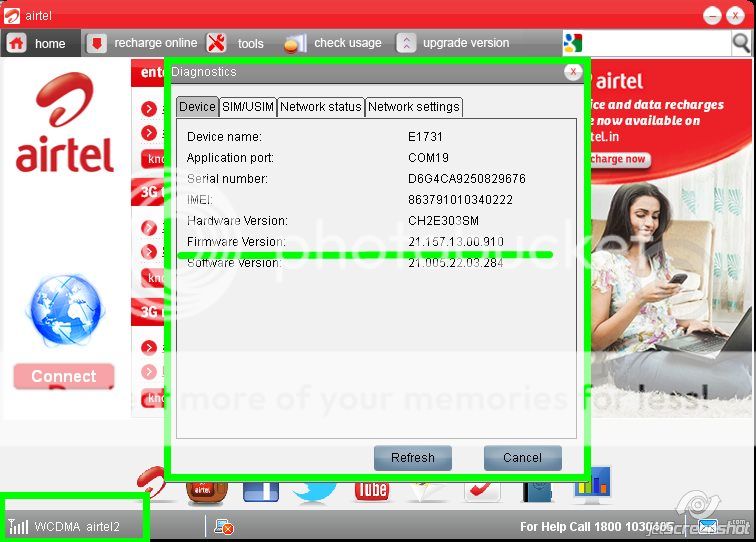Select the firmware version 21.157.13.00.910
The image size is (756, 542).
(x=456, y=242)
